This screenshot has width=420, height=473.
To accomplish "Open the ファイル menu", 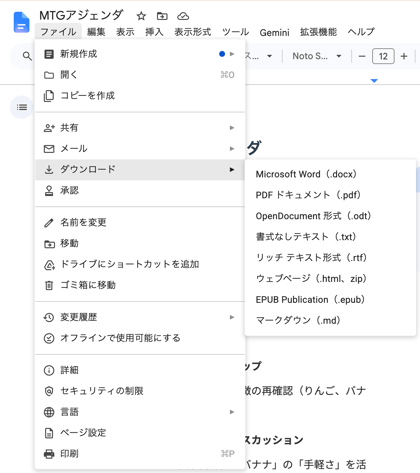I will click(58, 32).
